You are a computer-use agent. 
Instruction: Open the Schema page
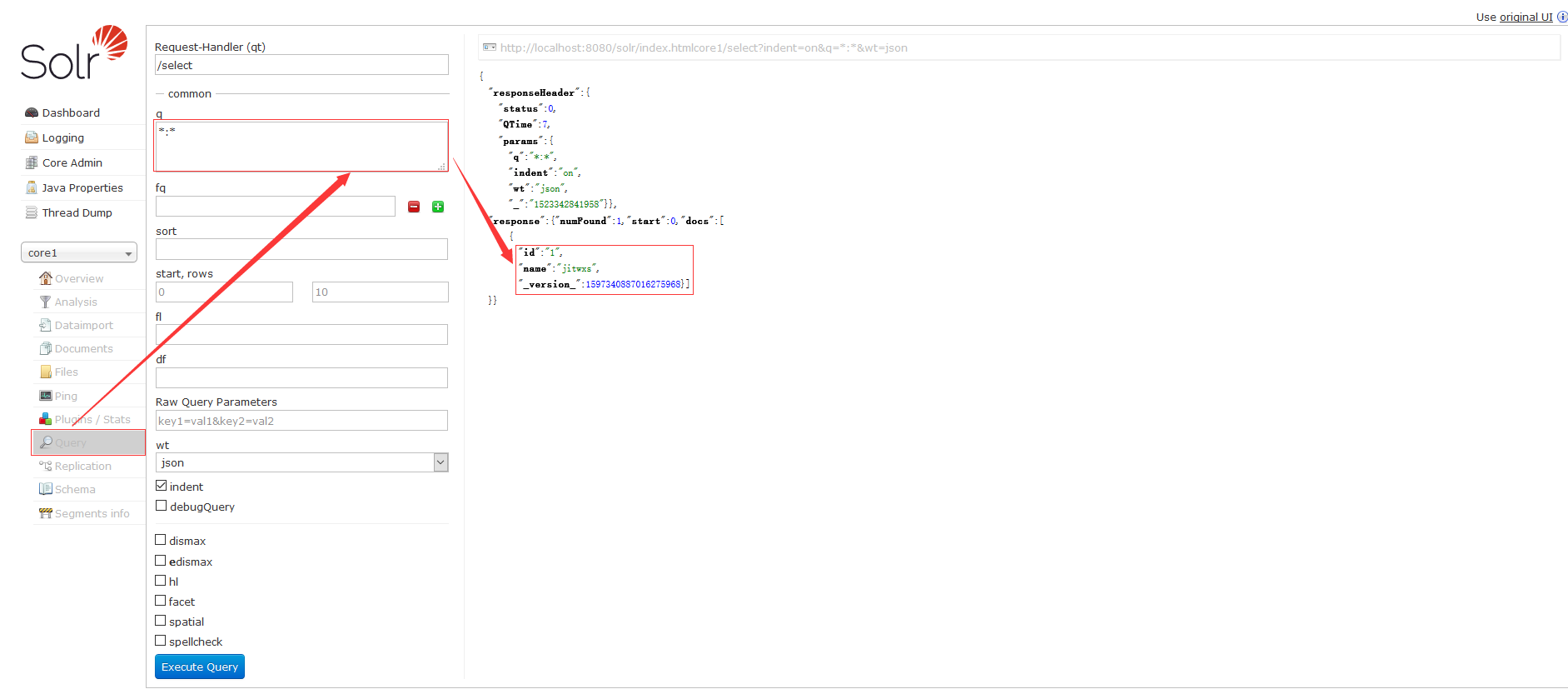click(x=75, y=489)
